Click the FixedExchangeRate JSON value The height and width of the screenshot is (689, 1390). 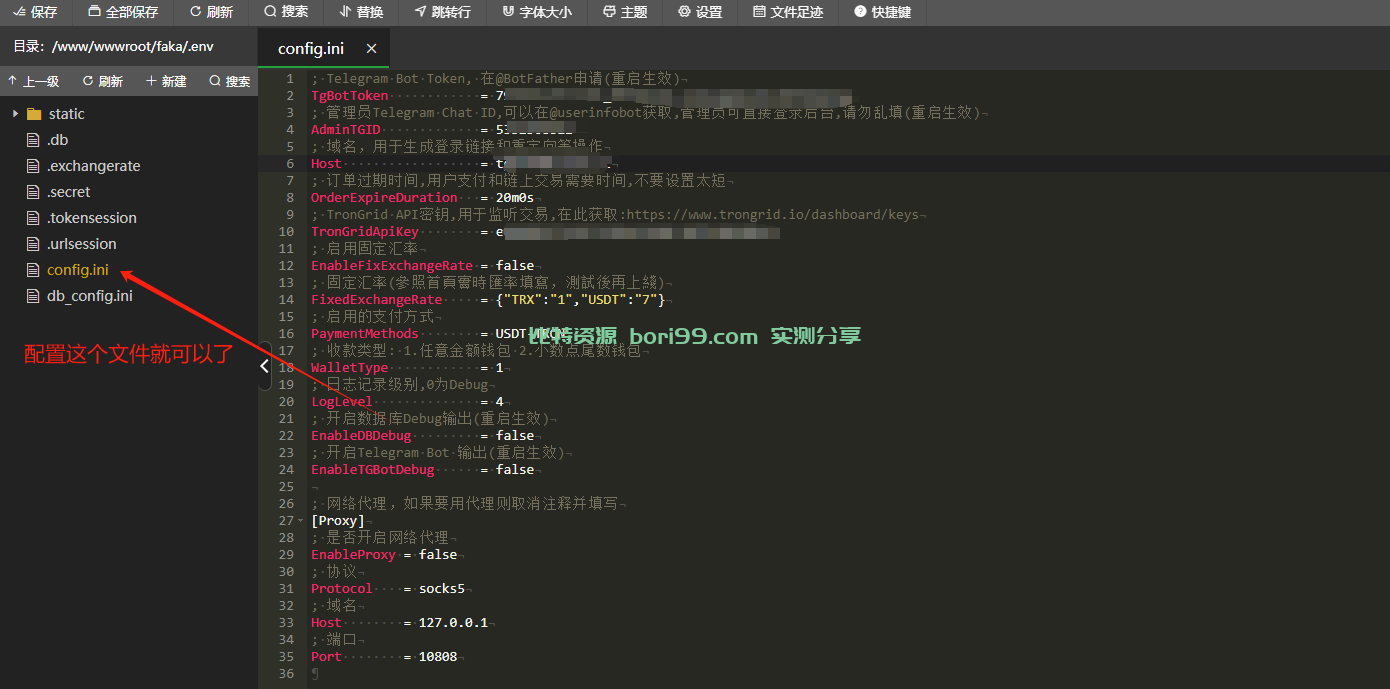pyautogui.click(x=580, y=300)
